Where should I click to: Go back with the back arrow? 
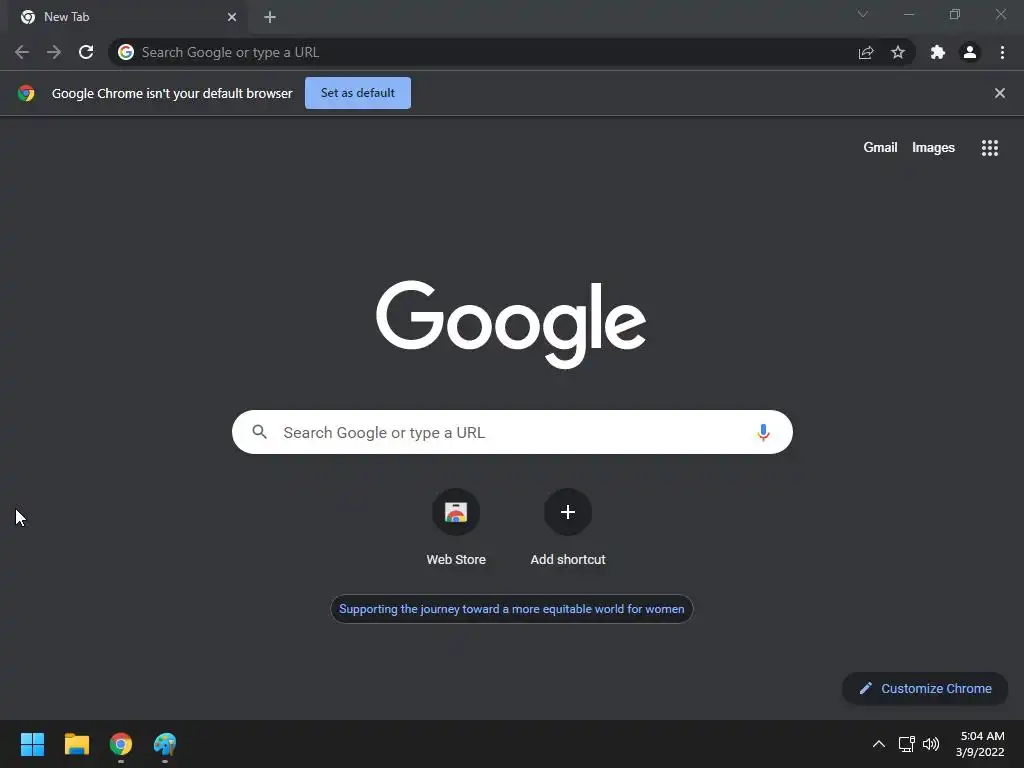[22, 52]
